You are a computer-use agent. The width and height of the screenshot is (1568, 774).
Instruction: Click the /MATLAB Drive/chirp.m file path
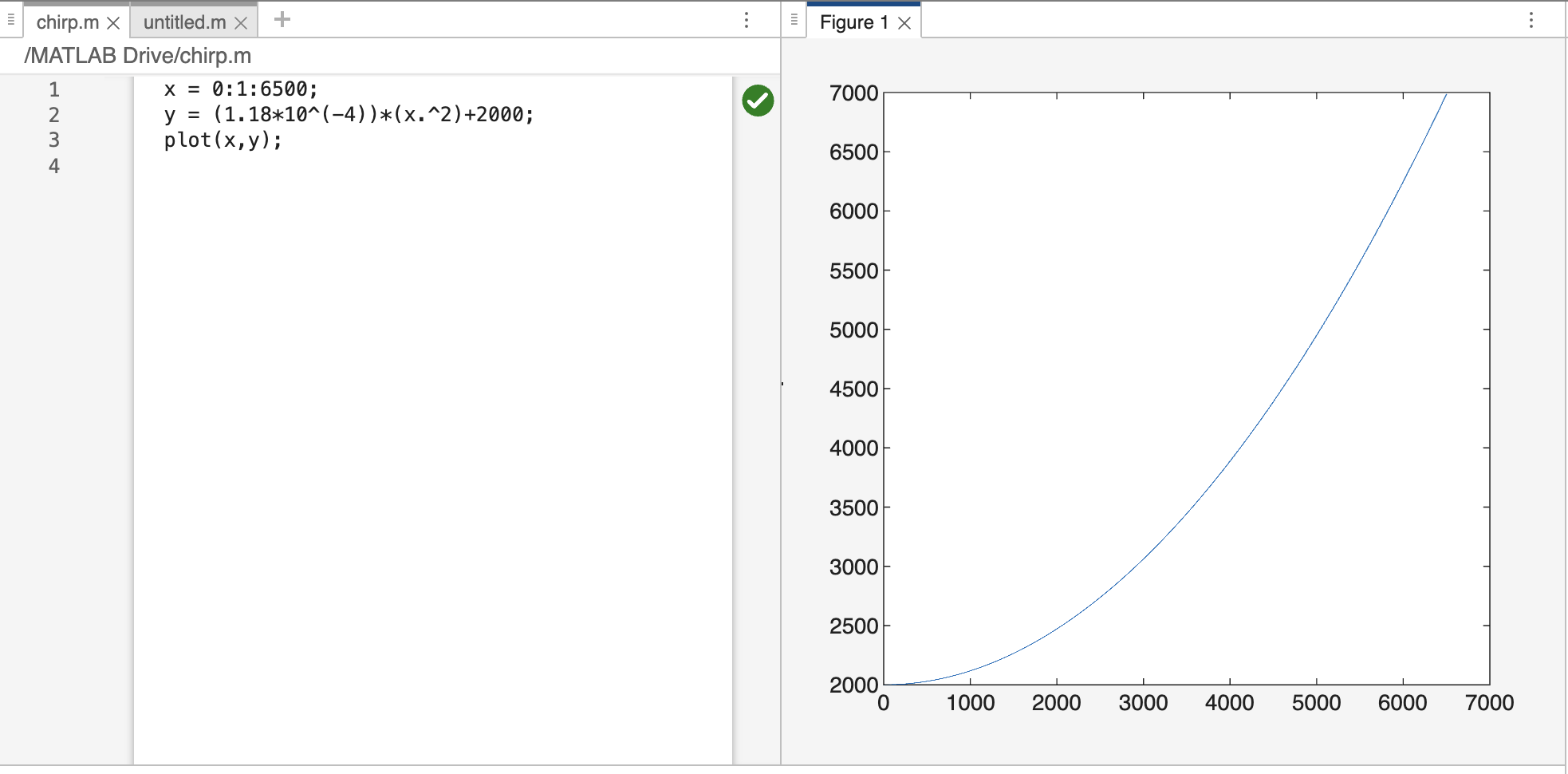coord(137,56)
